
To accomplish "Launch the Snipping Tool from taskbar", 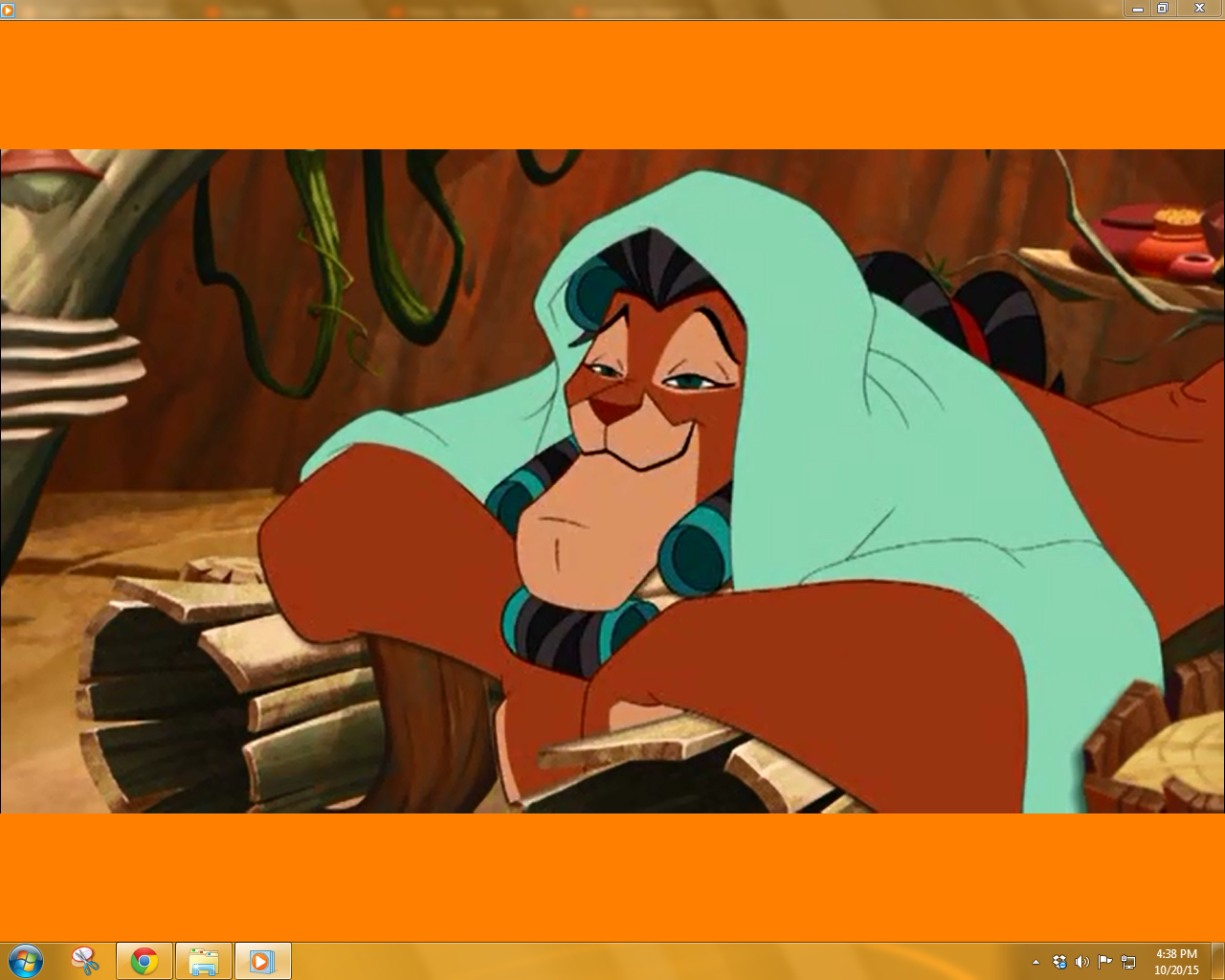I will (85, 961).
